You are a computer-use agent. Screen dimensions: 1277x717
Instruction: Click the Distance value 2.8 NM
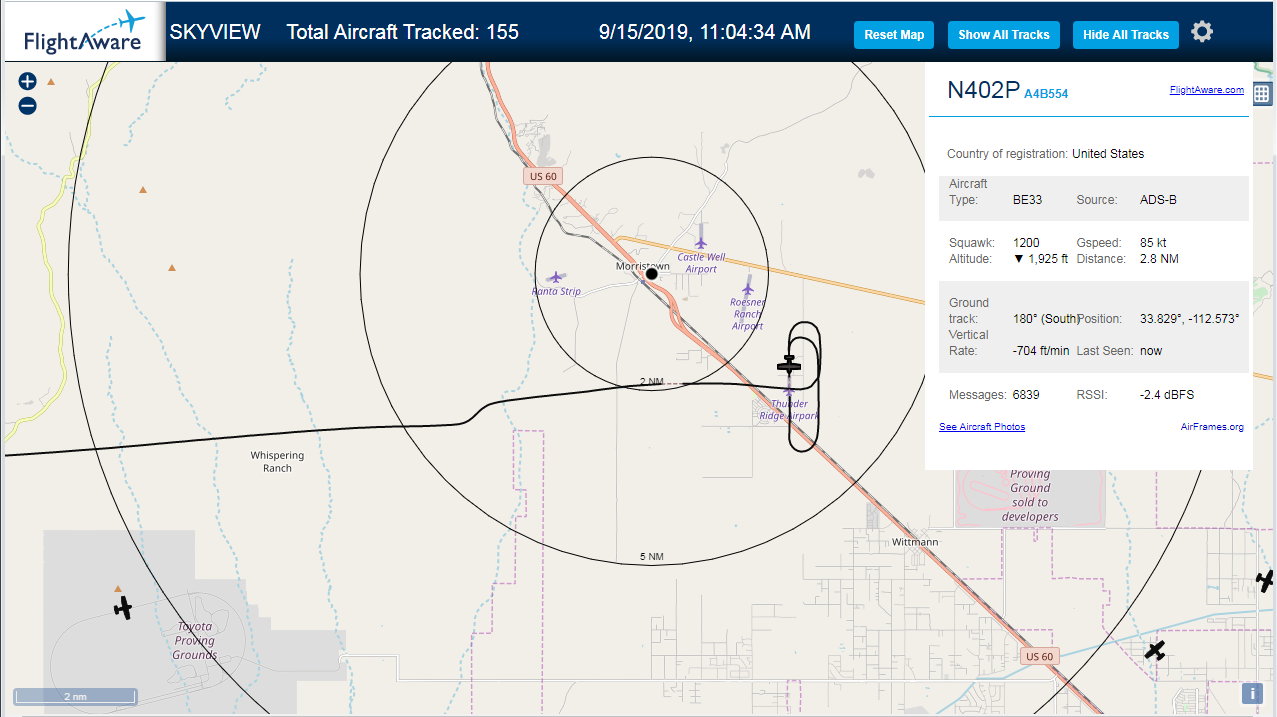(x=1159, y=259)
